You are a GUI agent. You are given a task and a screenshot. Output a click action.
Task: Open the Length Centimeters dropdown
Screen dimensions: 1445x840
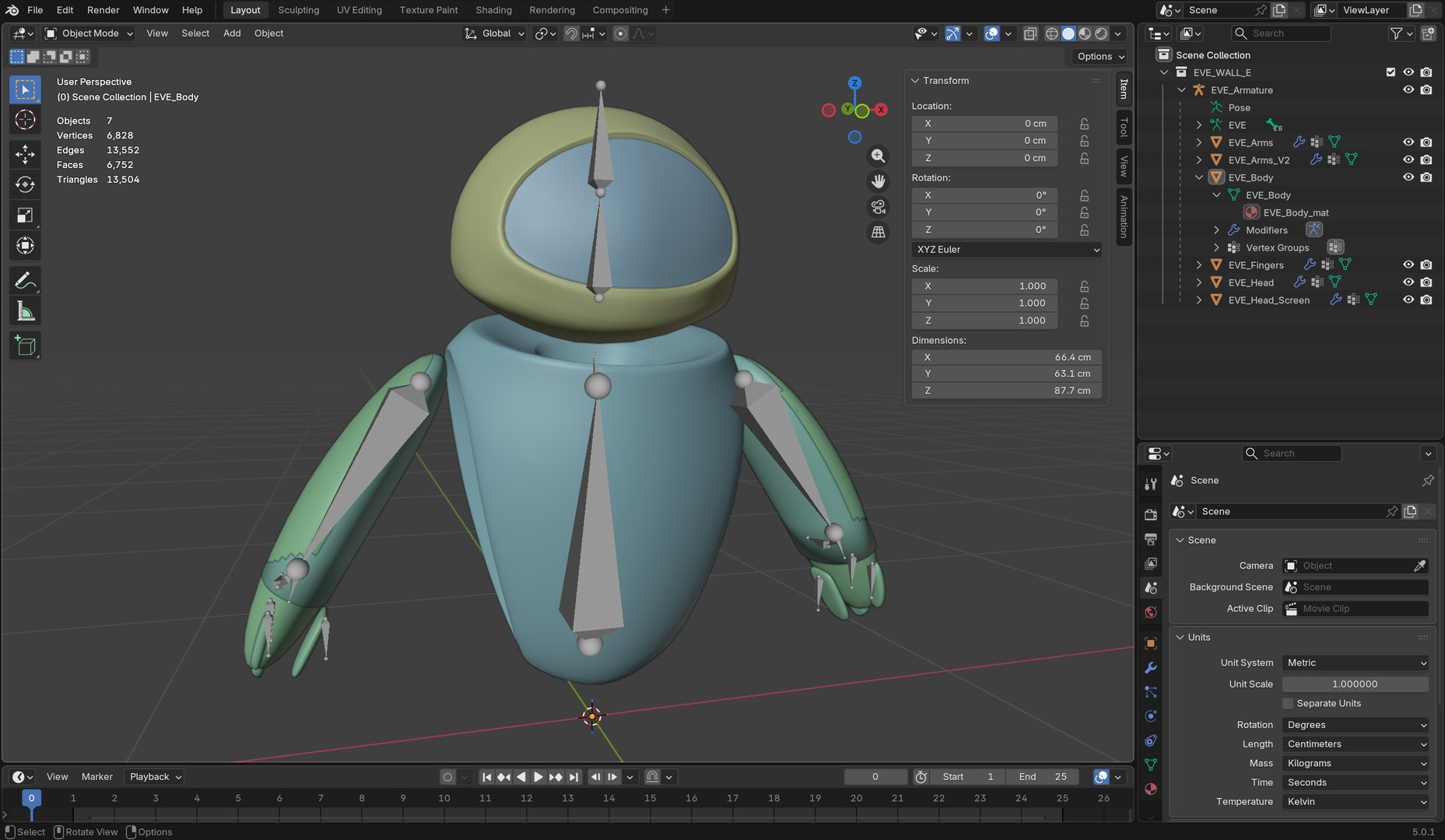point(1356,744)
